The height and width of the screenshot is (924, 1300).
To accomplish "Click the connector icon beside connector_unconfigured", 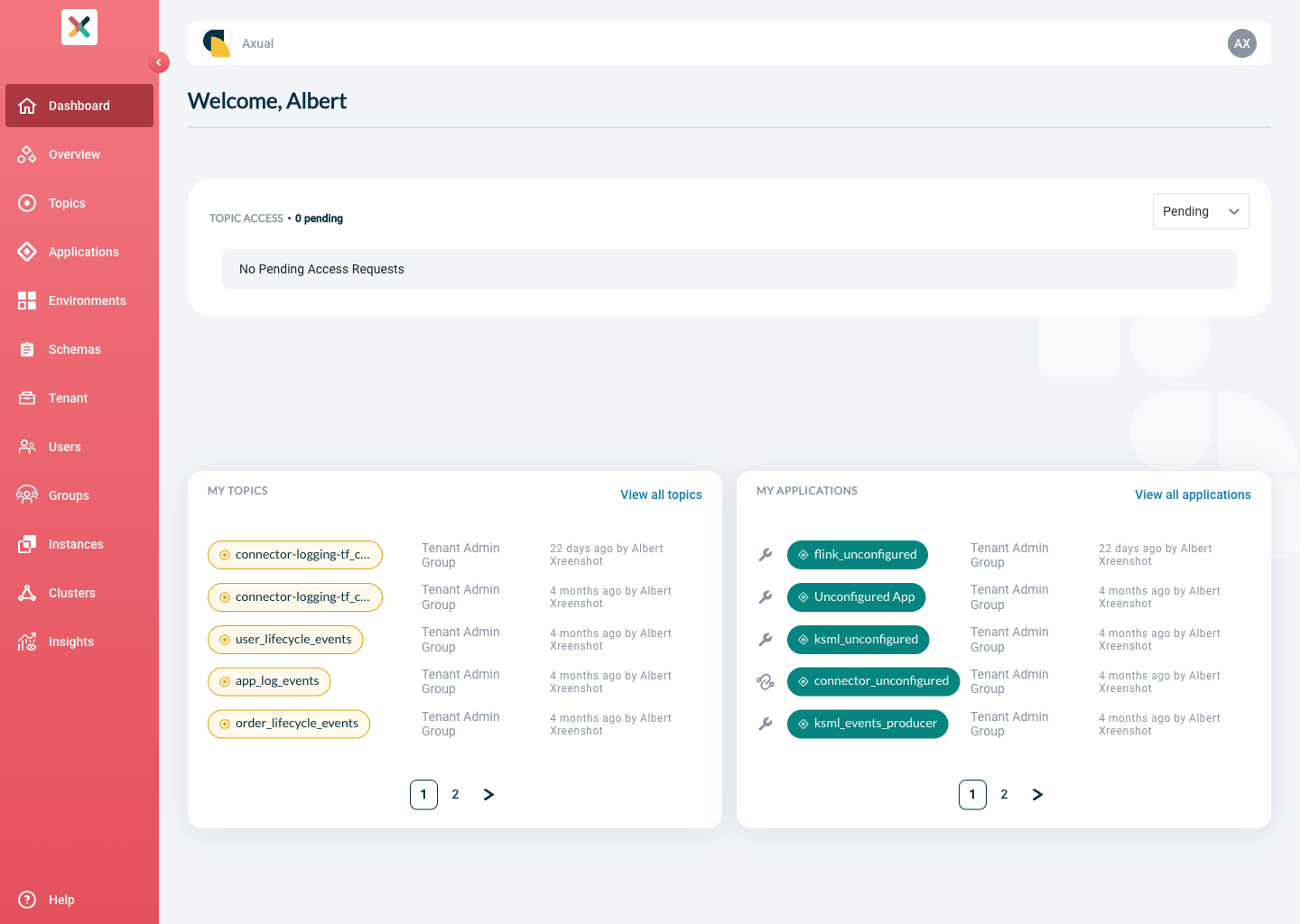I will 766,681.
